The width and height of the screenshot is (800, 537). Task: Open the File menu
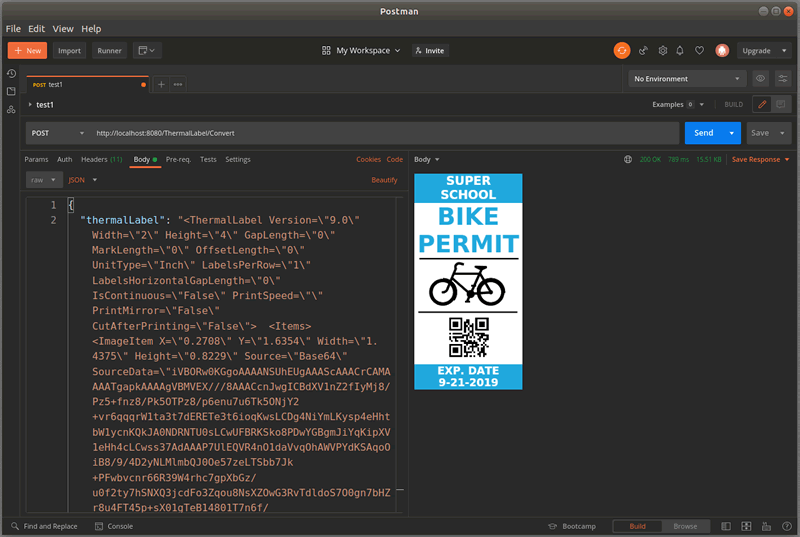pos(13,29)
